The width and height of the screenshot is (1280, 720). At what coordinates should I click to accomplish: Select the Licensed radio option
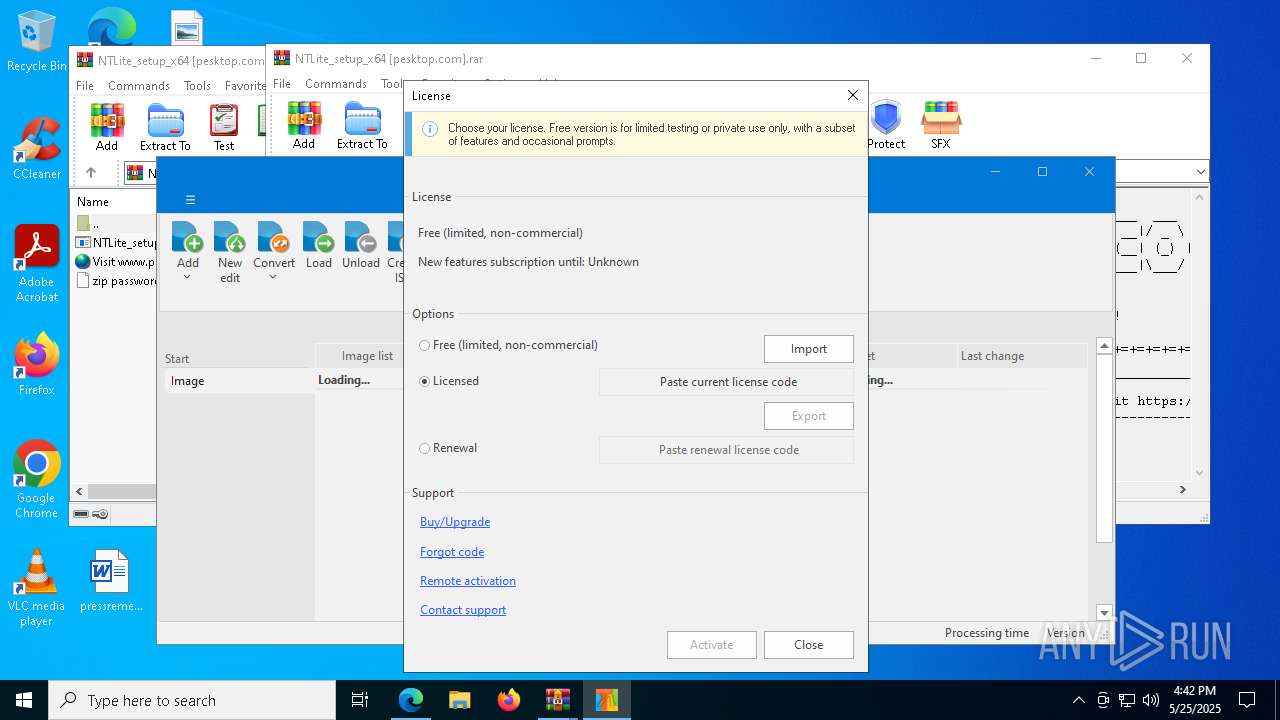coord(425,381)
